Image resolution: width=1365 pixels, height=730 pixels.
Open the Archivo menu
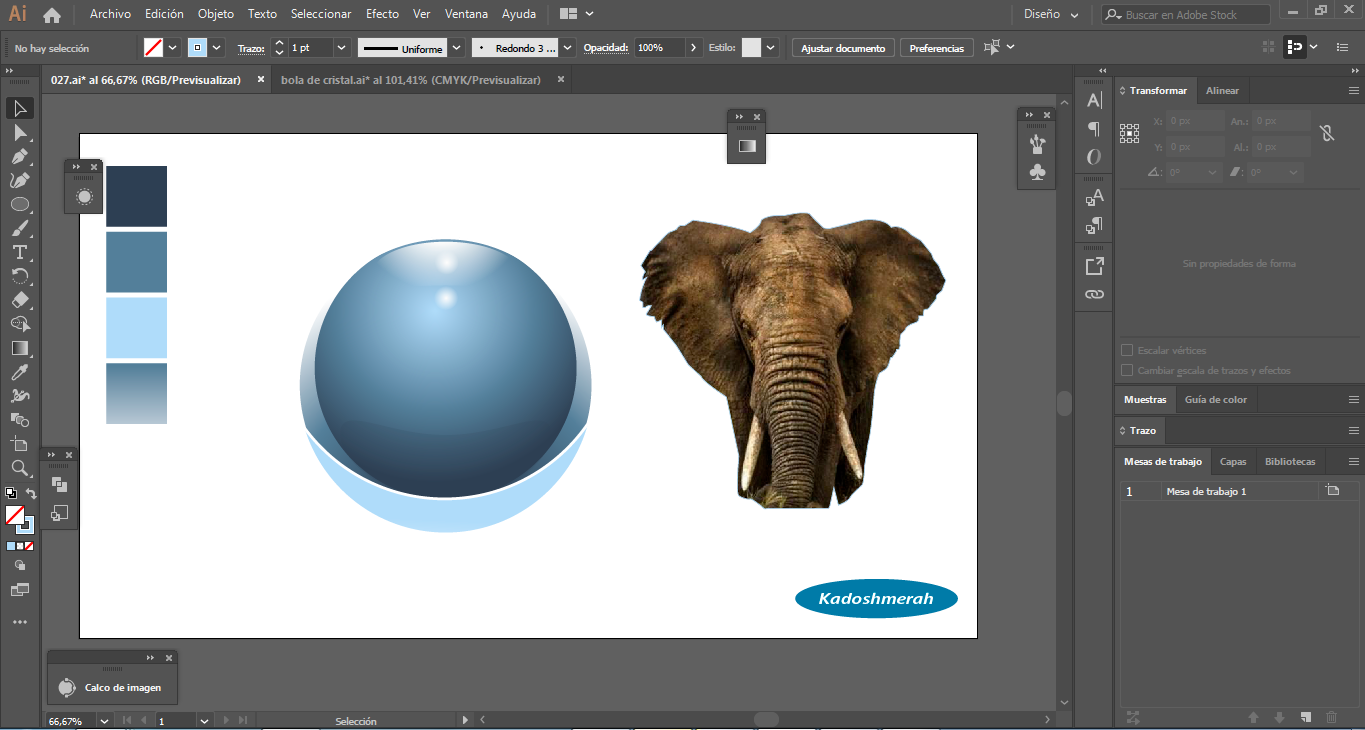click(110, 14)
